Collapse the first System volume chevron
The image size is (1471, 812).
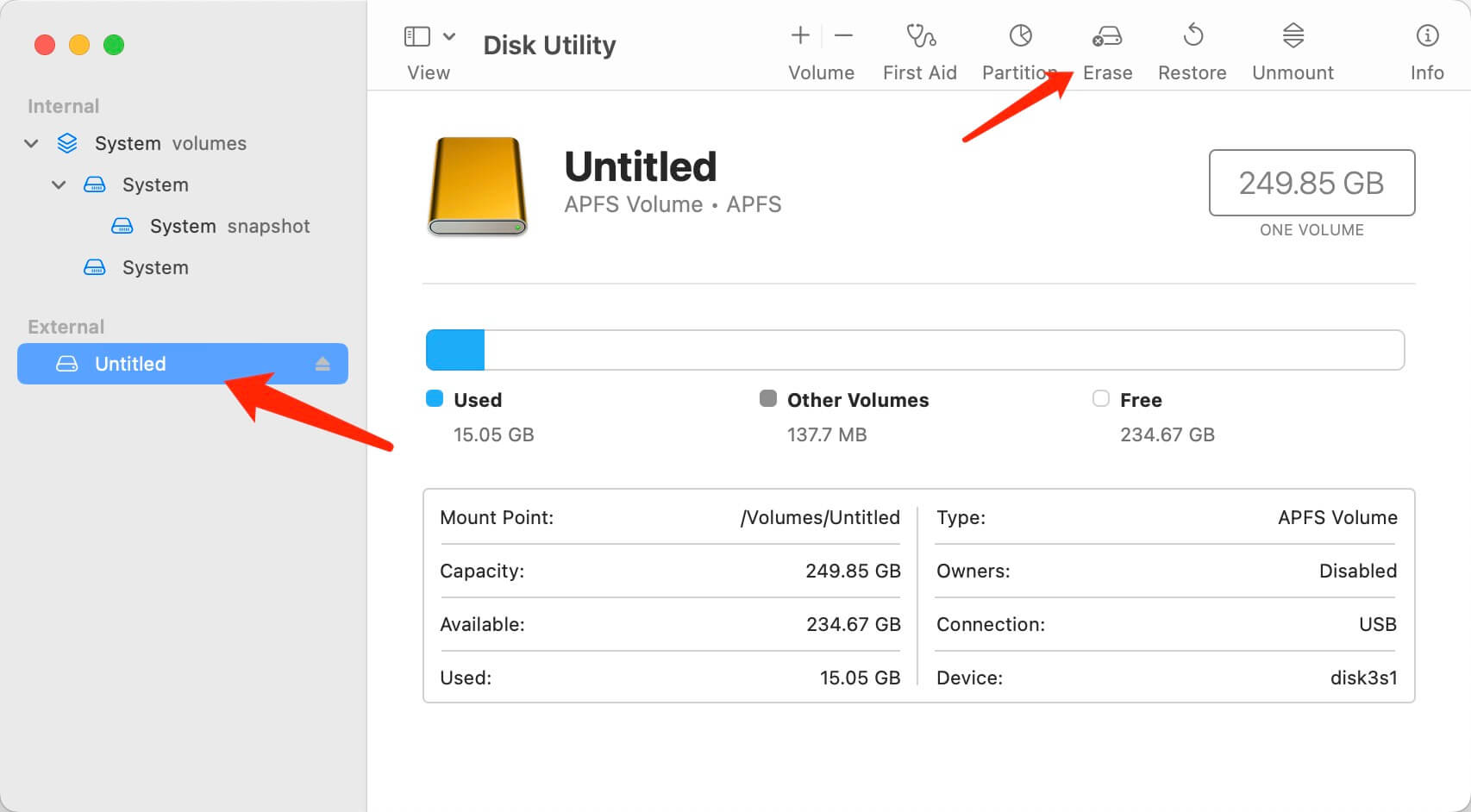(x=59, y=184)
